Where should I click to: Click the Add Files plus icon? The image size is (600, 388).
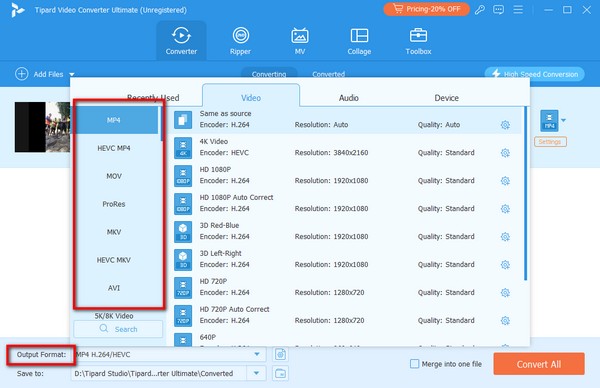point(21,74)
